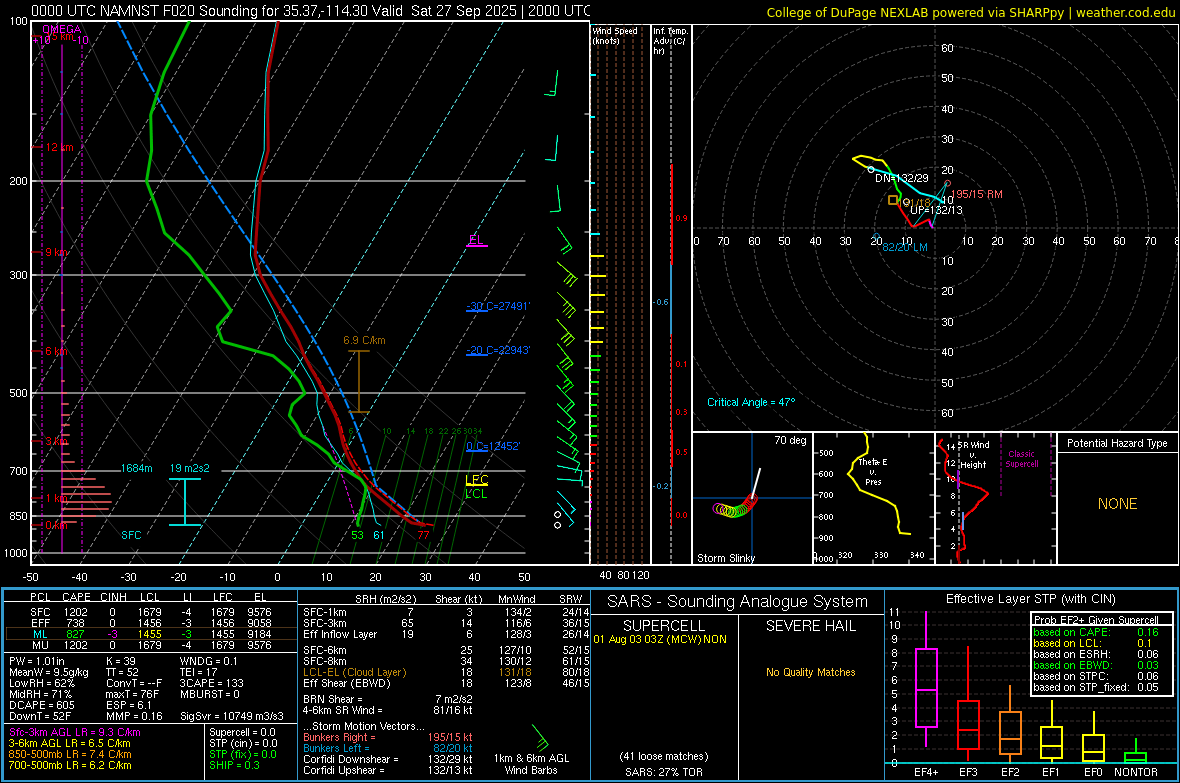
Task: Click the SHIP = 0.3 value
Action: click(234, 765)
